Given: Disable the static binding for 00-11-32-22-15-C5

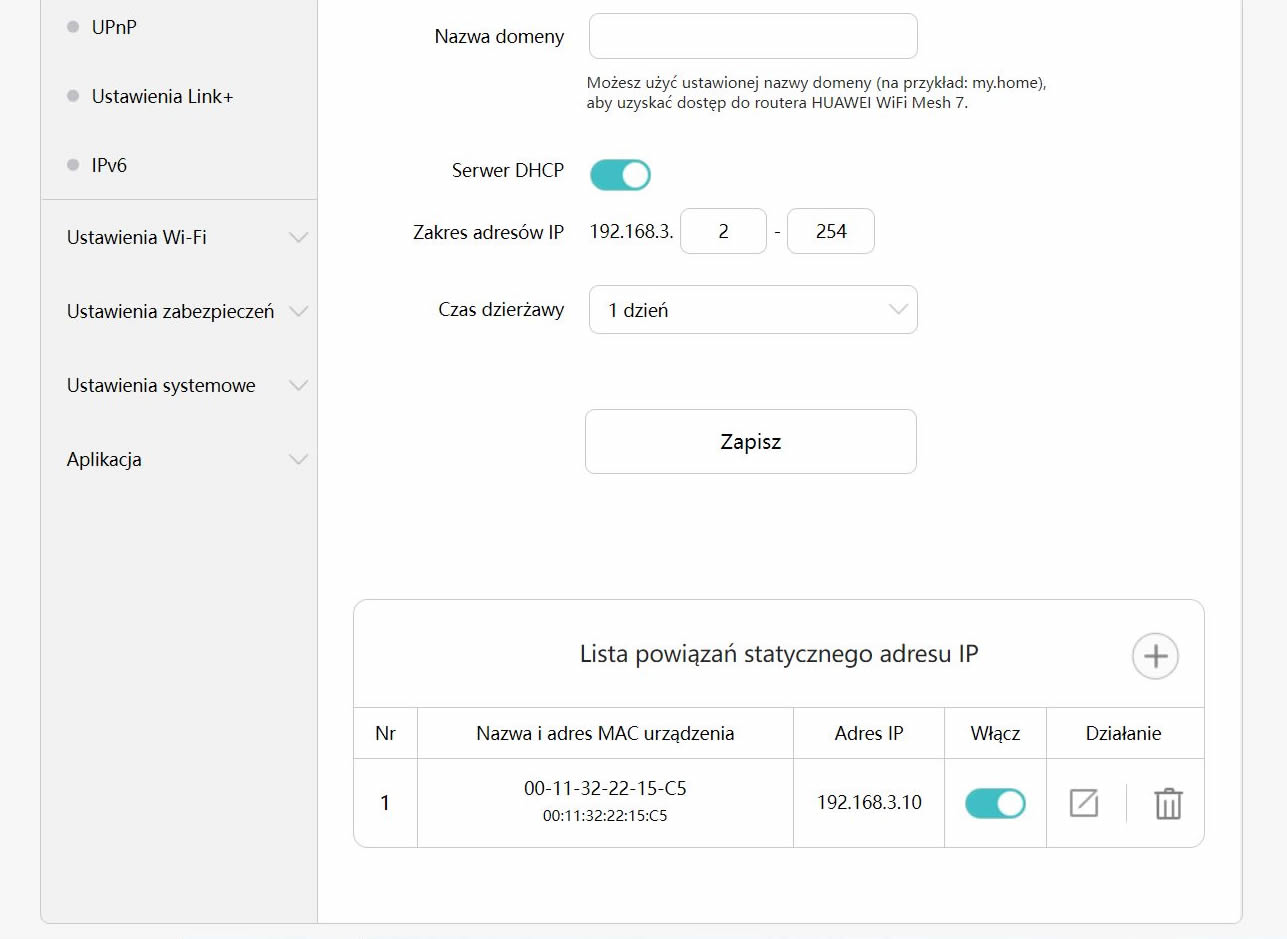Looking at the screenshot, I should pos(994,803).
